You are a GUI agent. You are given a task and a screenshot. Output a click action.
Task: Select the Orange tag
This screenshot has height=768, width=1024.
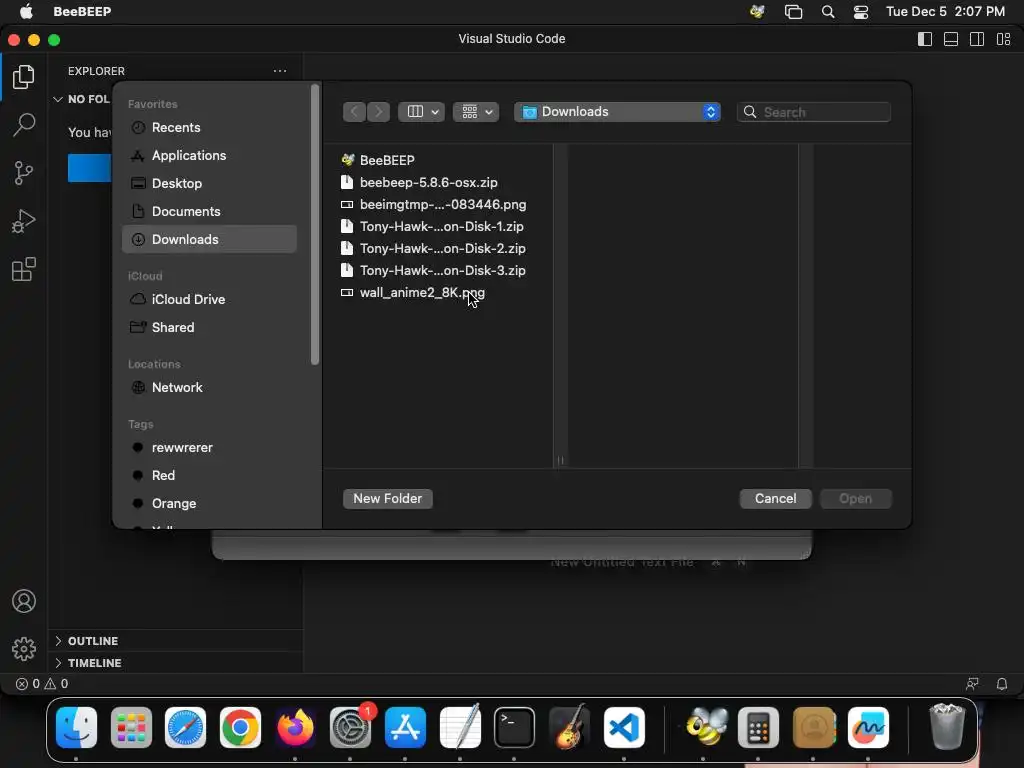(209, 504)
